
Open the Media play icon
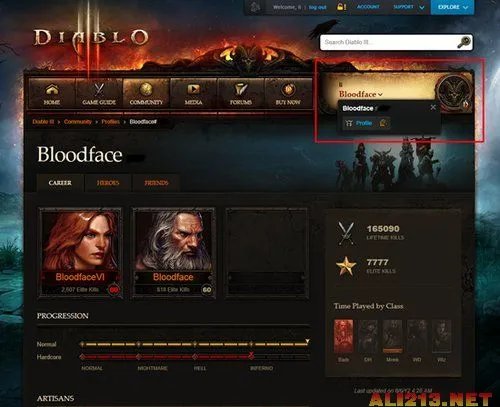(193, 89)
